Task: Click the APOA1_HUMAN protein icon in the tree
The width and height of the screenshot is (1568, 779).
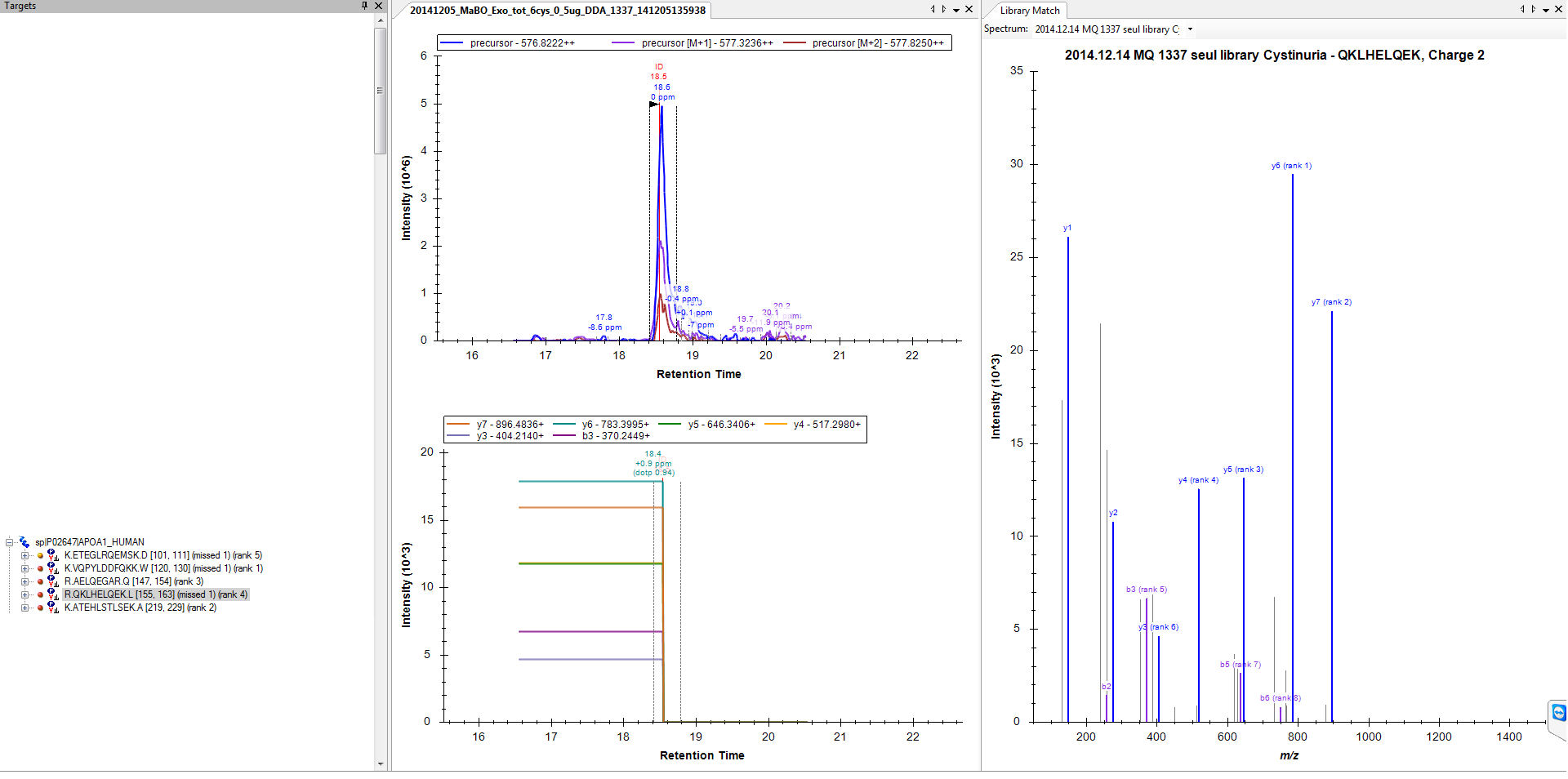Action: click(24, 542)
